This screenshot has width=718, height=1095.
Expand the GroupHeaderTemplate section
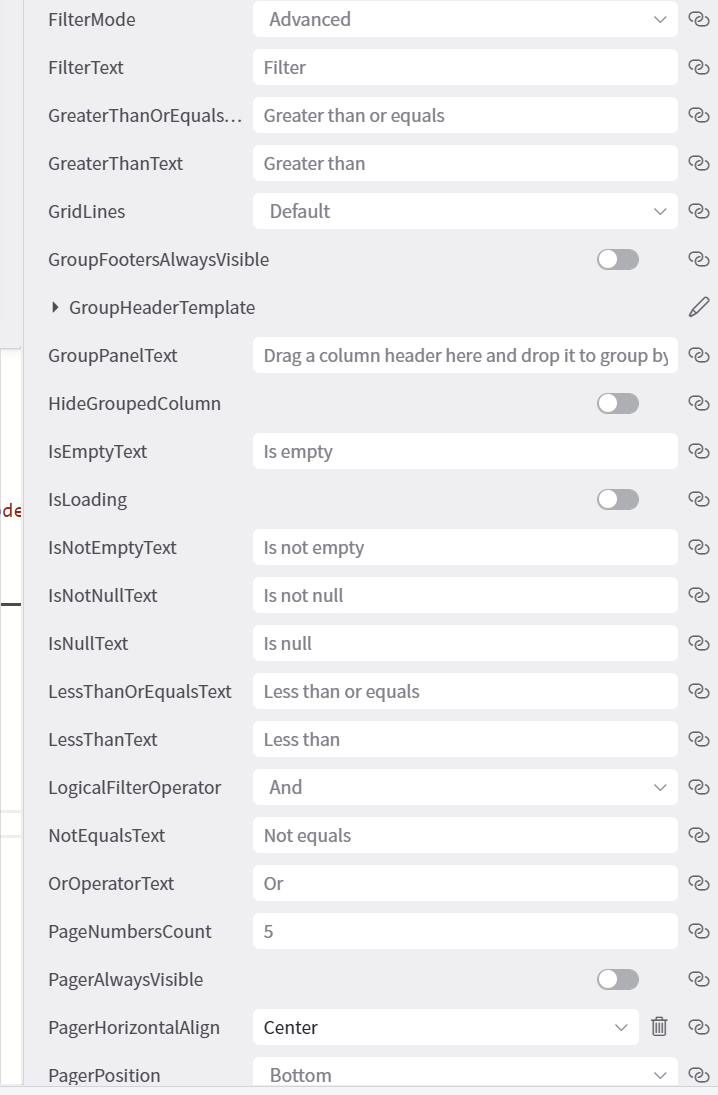click(55, 307)
